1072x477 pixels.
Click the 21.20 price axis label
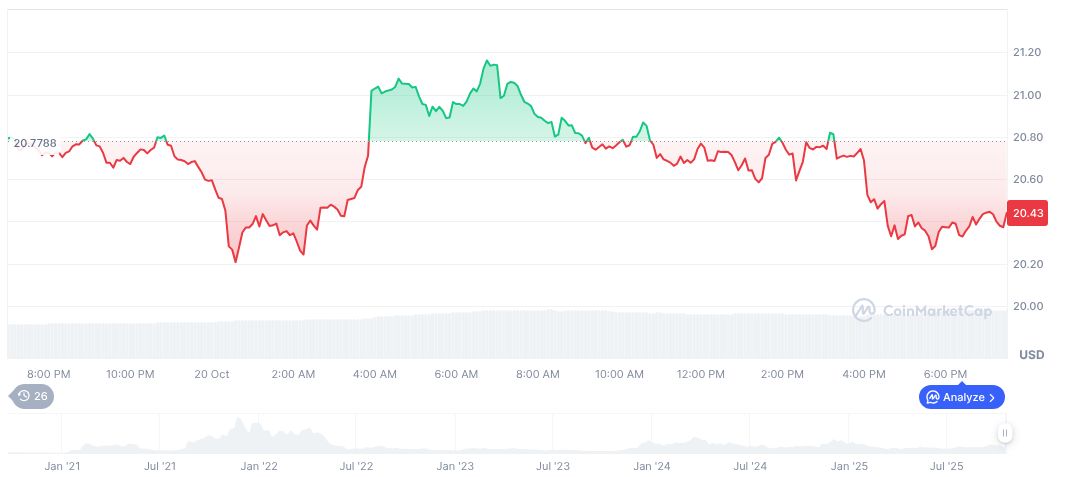[1027, 52]
